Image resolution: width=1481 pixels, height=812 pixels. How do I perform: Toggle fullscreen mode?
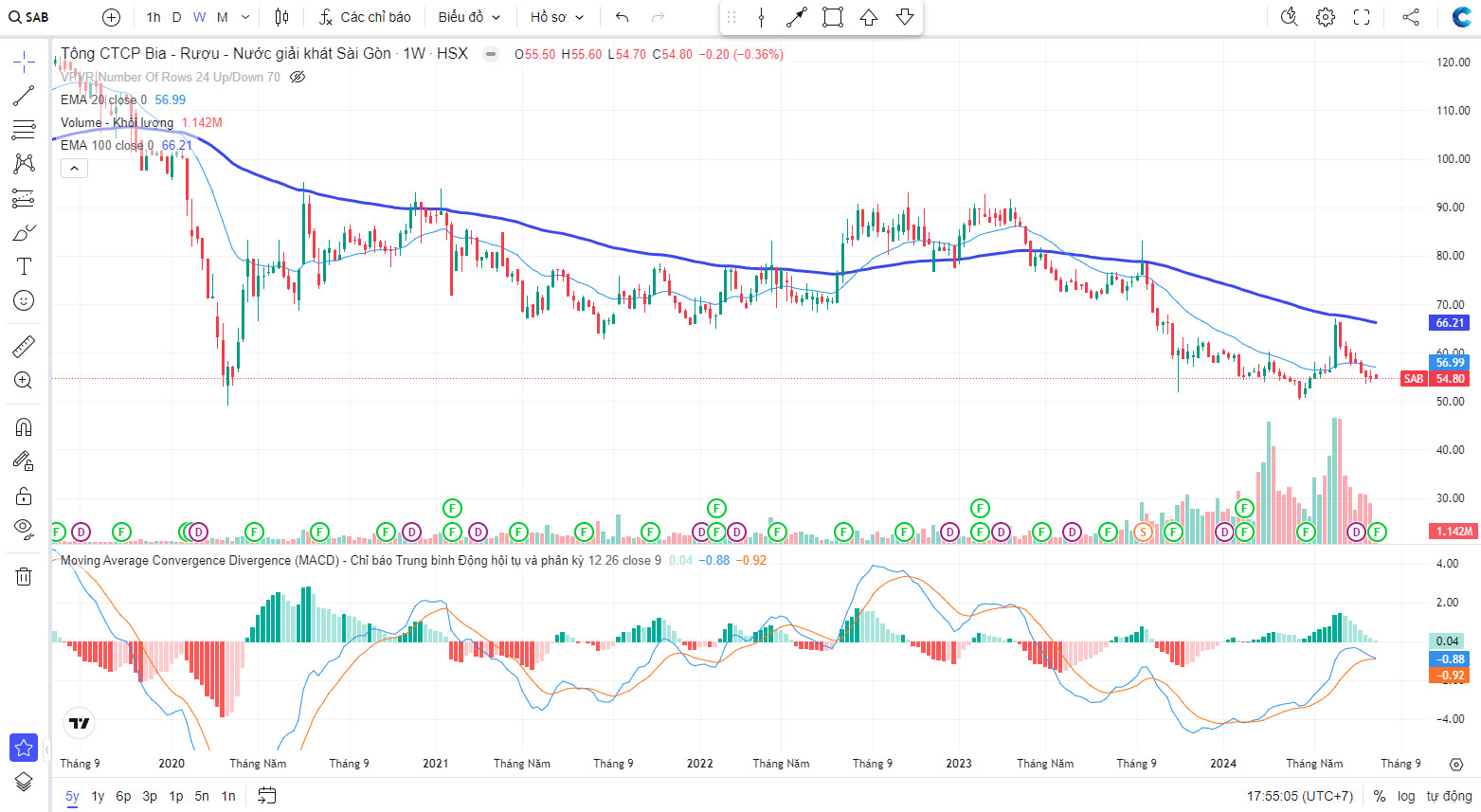coord(1362,17)
